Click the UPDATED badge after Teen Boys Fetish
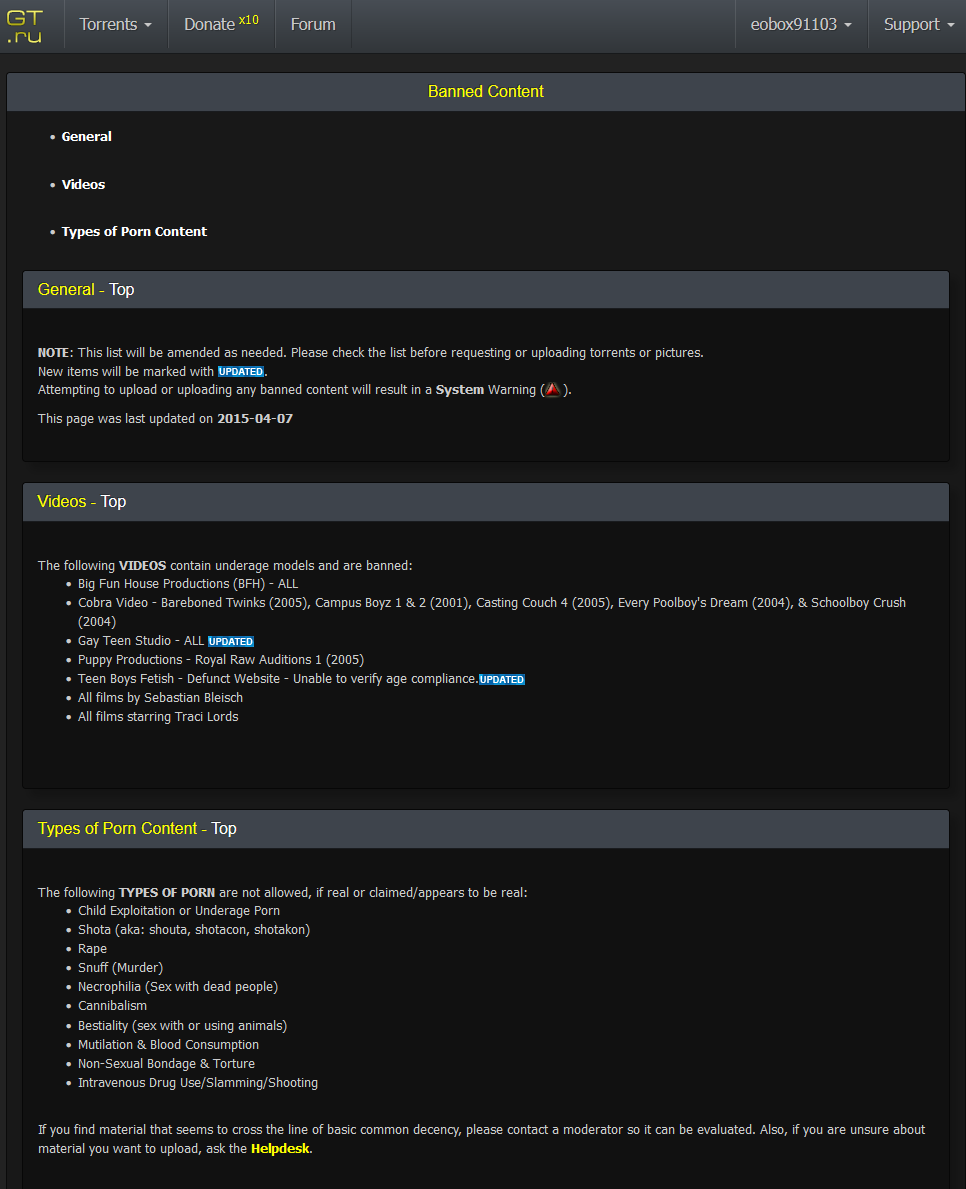 (502, 679)
